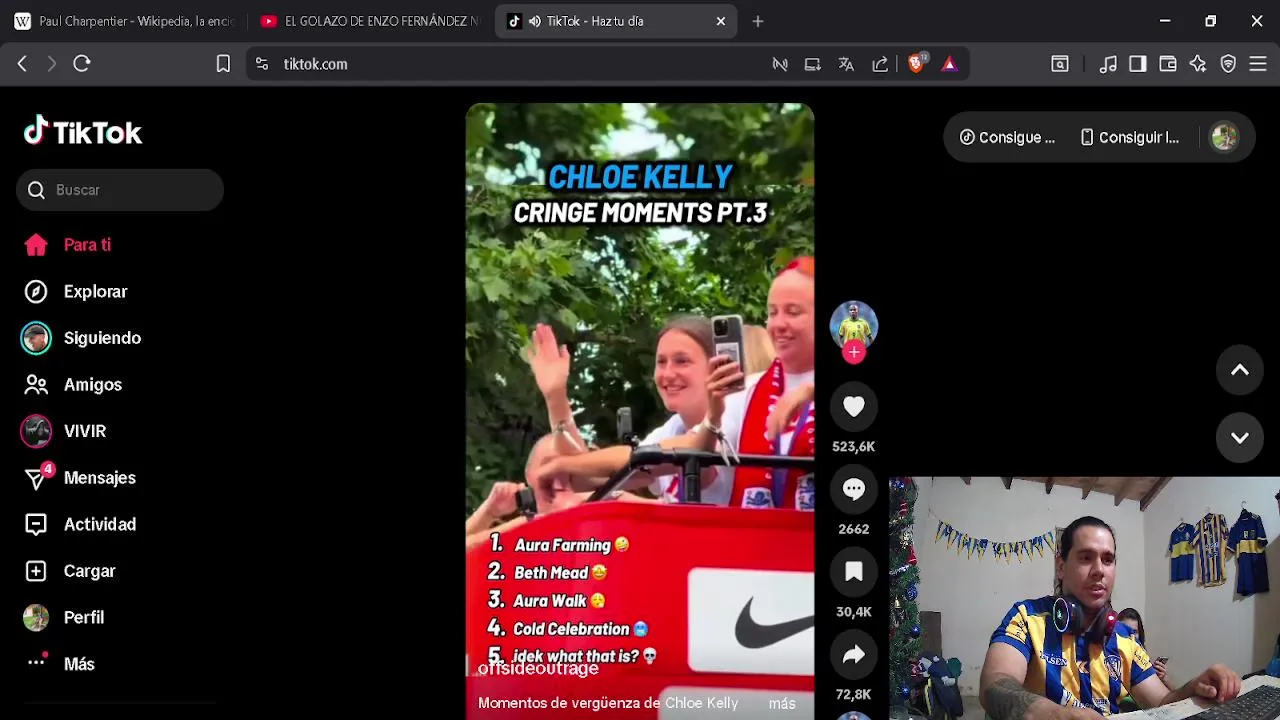The image size is (1280, 720).
Task: Open the Siguiendo feed
Action: [x=82, y=338]
